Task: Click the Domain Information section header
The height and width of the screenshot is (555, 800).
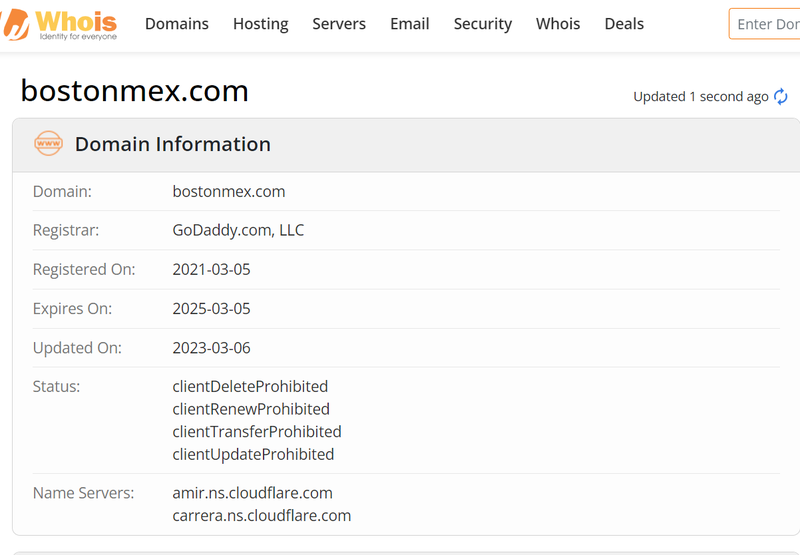Action: 172,144
